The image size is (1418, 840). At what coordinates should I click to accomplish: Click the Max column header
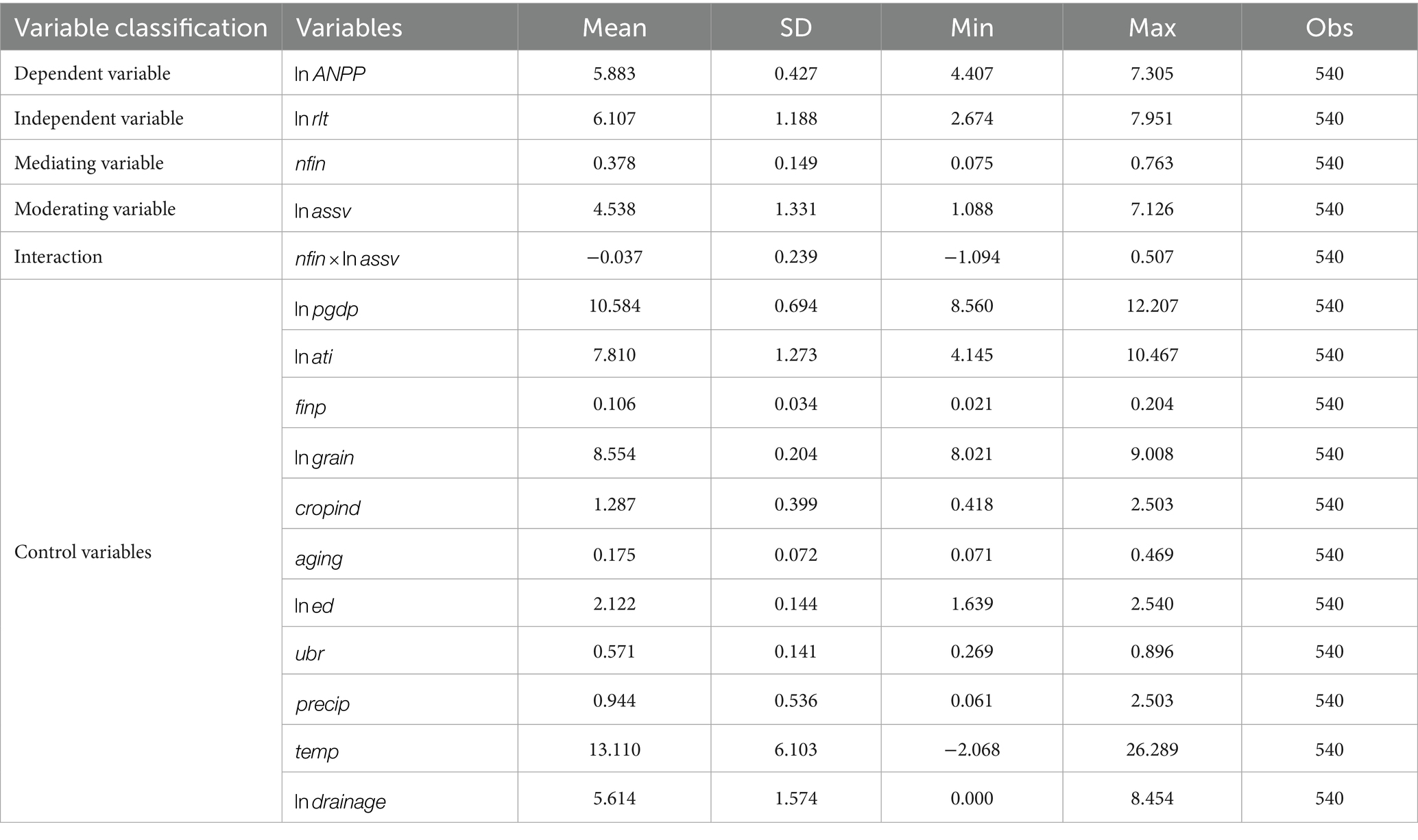(1152, 27)
